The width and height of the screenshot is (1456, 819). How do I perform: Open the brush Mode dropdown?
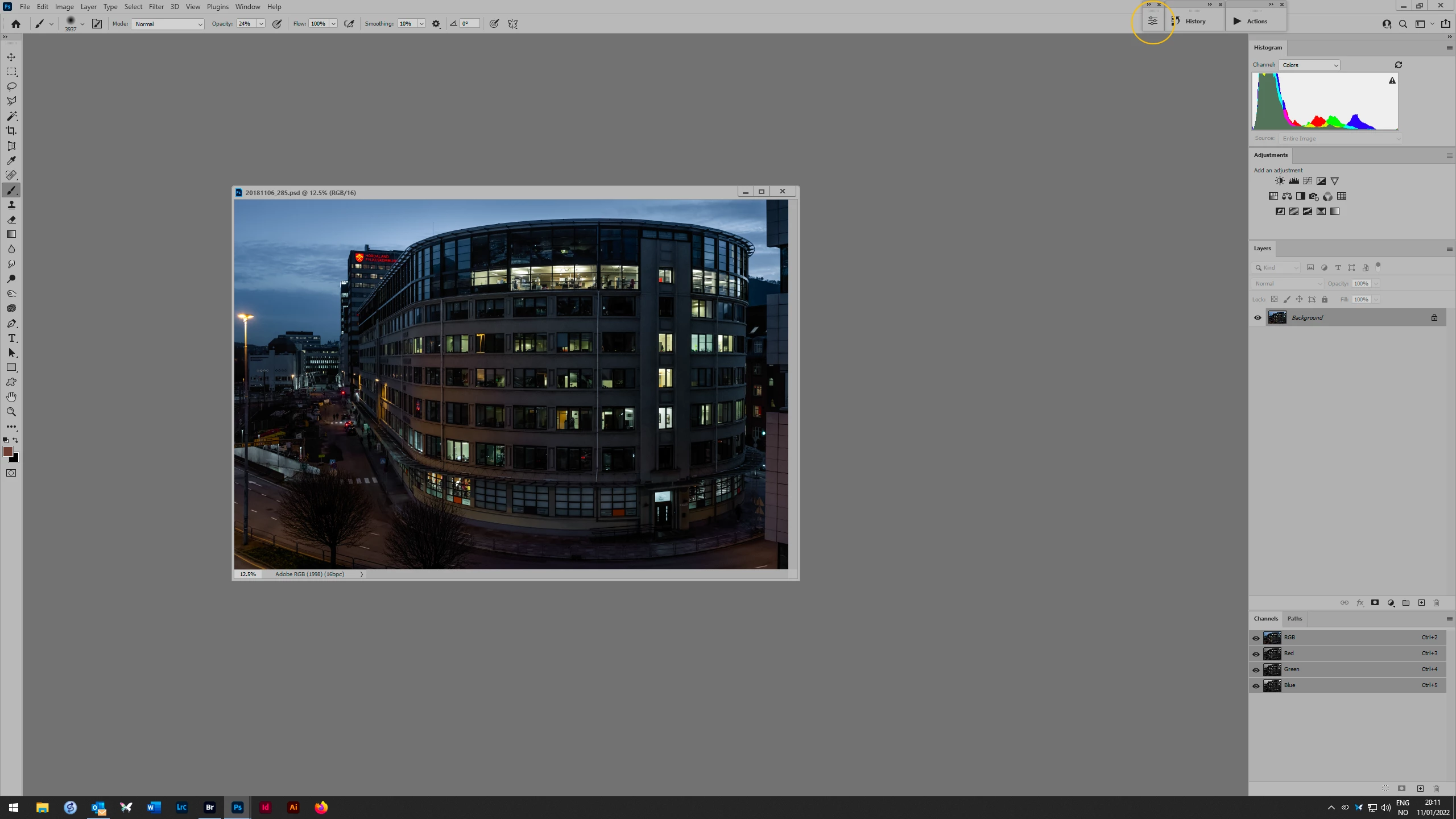[168, 24]
